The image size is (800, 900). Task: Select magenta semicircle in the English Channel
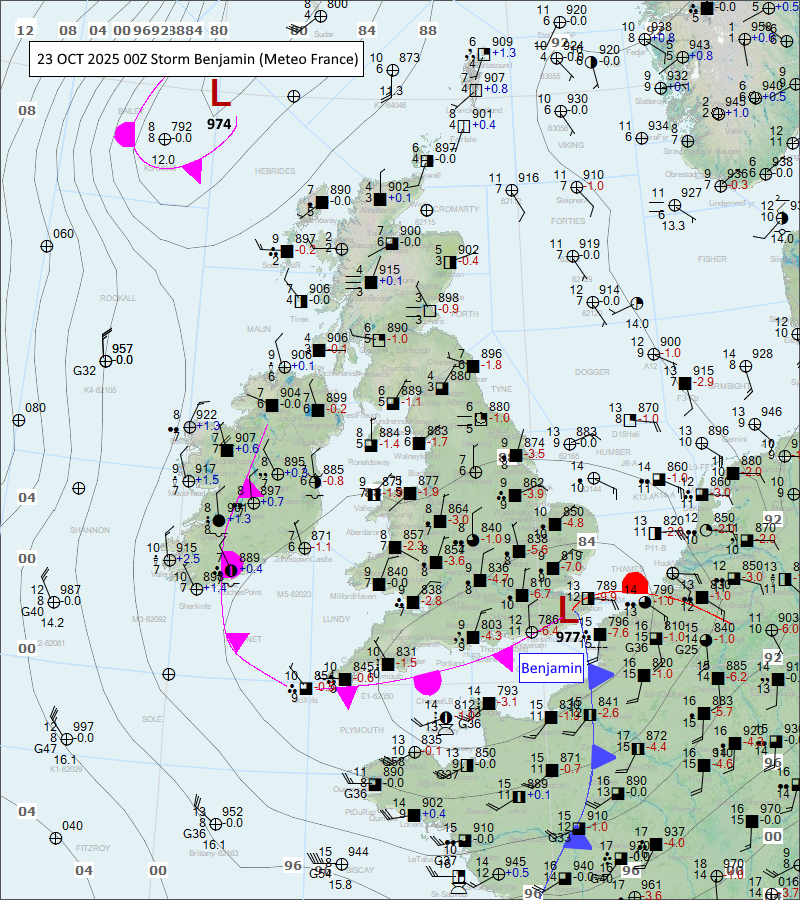[428, 683]
